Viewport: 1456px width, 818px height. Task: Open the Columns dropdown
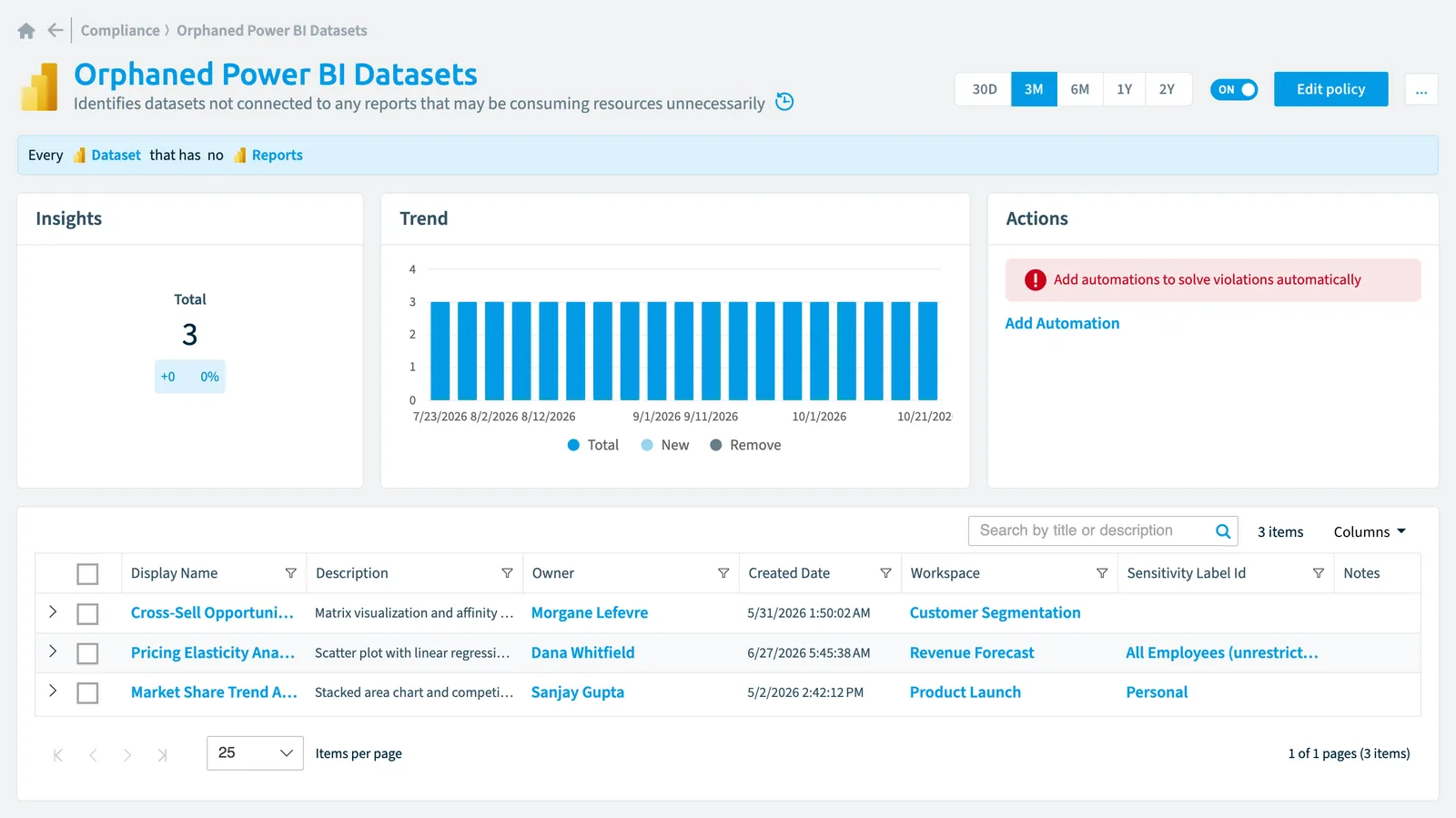[x=1370, y=531]
